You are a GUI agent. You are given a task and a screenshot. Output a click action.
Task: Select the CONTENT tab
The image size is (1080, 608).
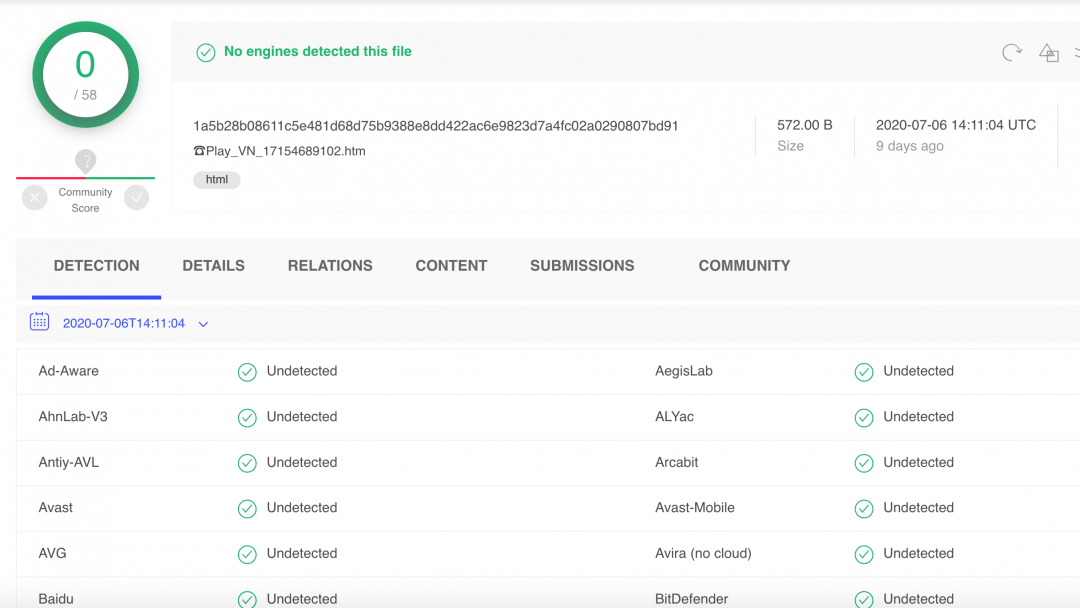point(451,266)
